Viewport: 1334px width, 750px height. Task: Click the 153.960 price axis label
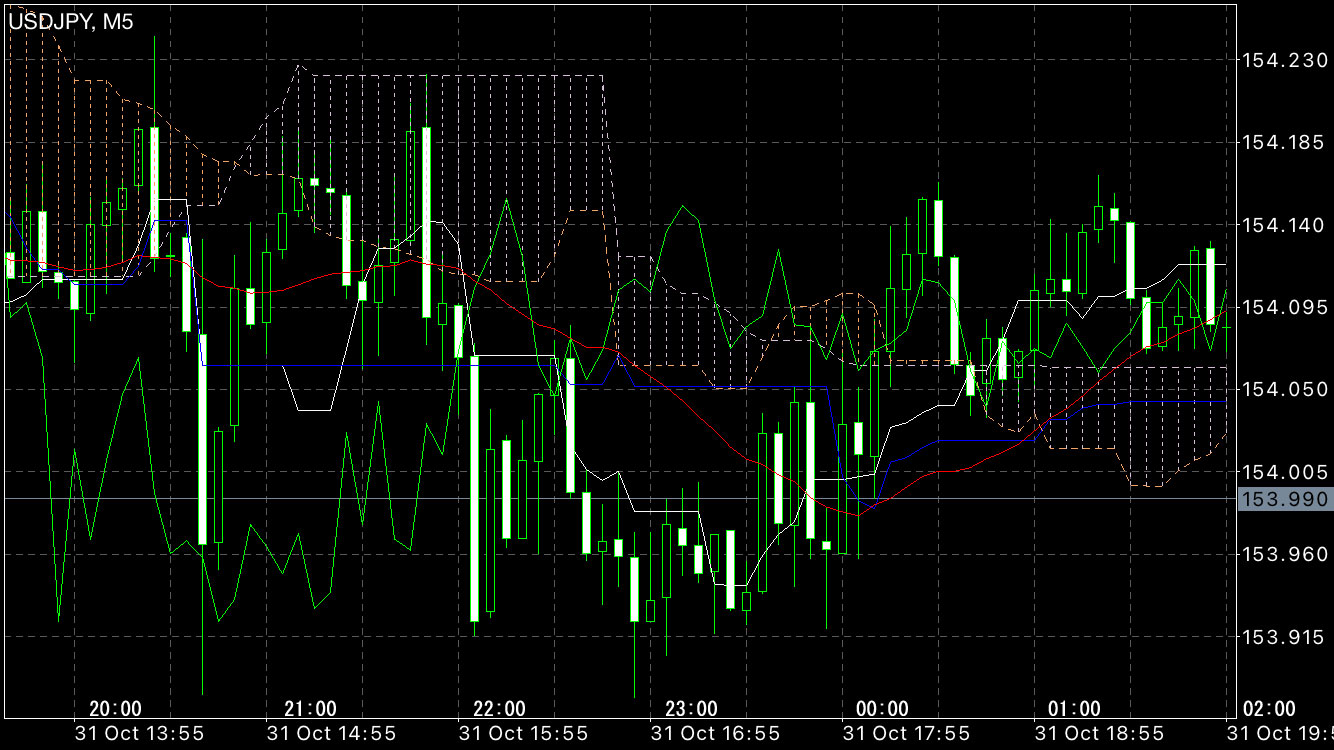(x=1283, y=554)
